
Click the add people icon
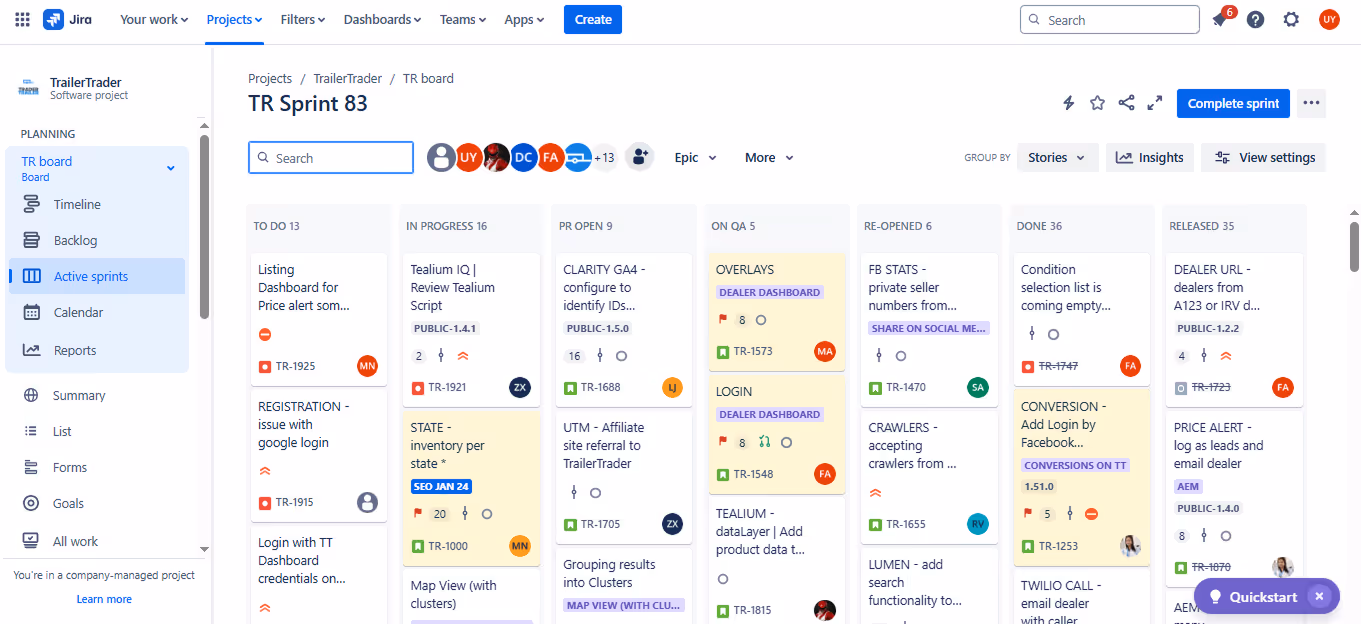(x=640, y=157)
